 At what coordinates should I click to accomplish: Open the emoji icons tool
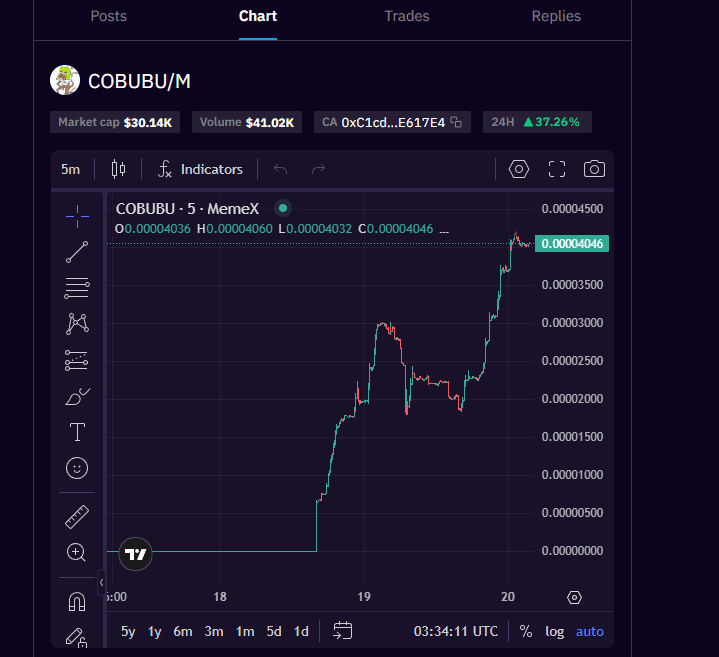click(77, 468)
